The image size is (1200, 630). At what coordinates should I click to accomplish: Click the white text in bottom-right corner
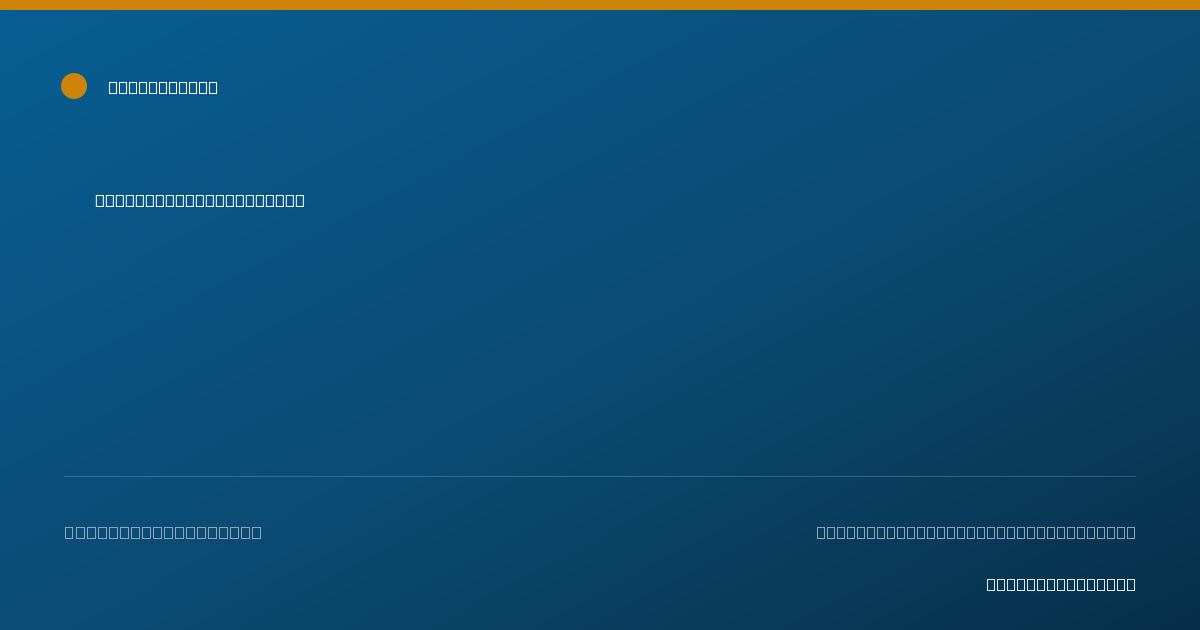pos(1061,584)
